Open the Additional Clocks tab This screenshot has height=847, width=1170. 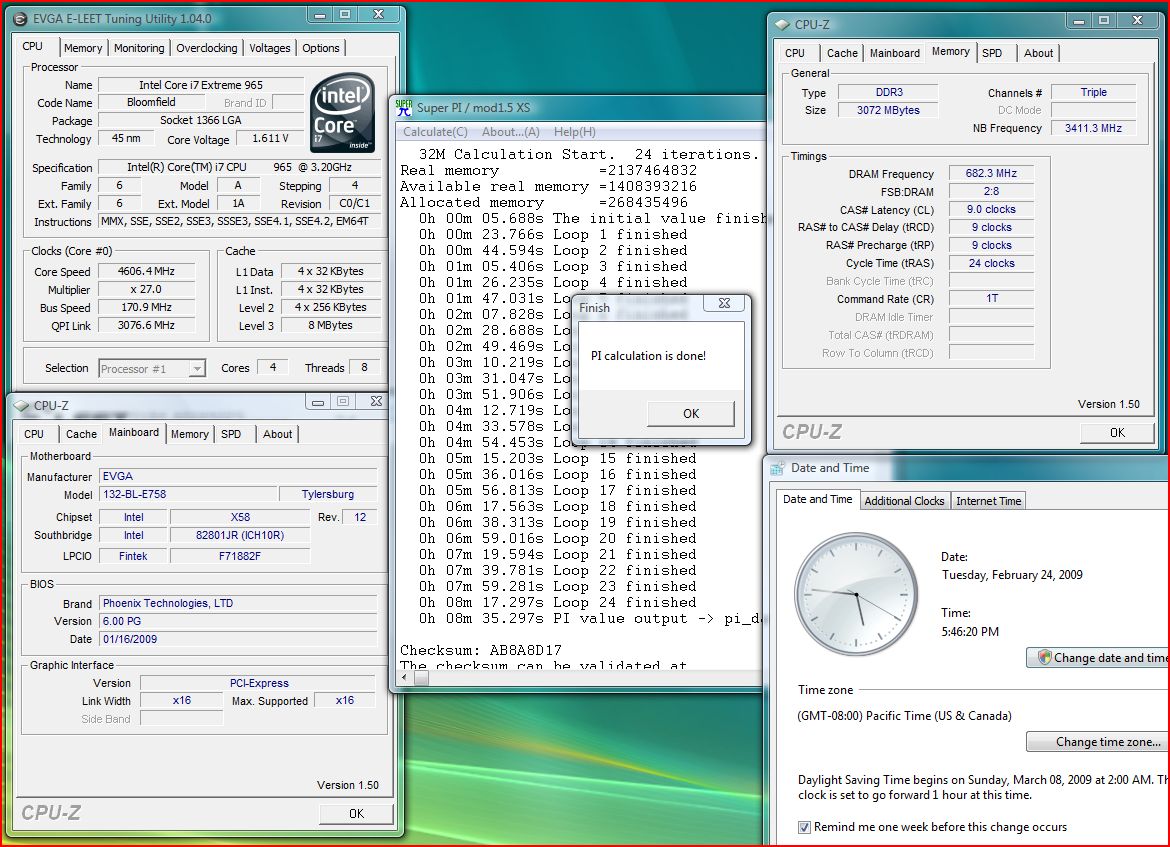point(904,501)
